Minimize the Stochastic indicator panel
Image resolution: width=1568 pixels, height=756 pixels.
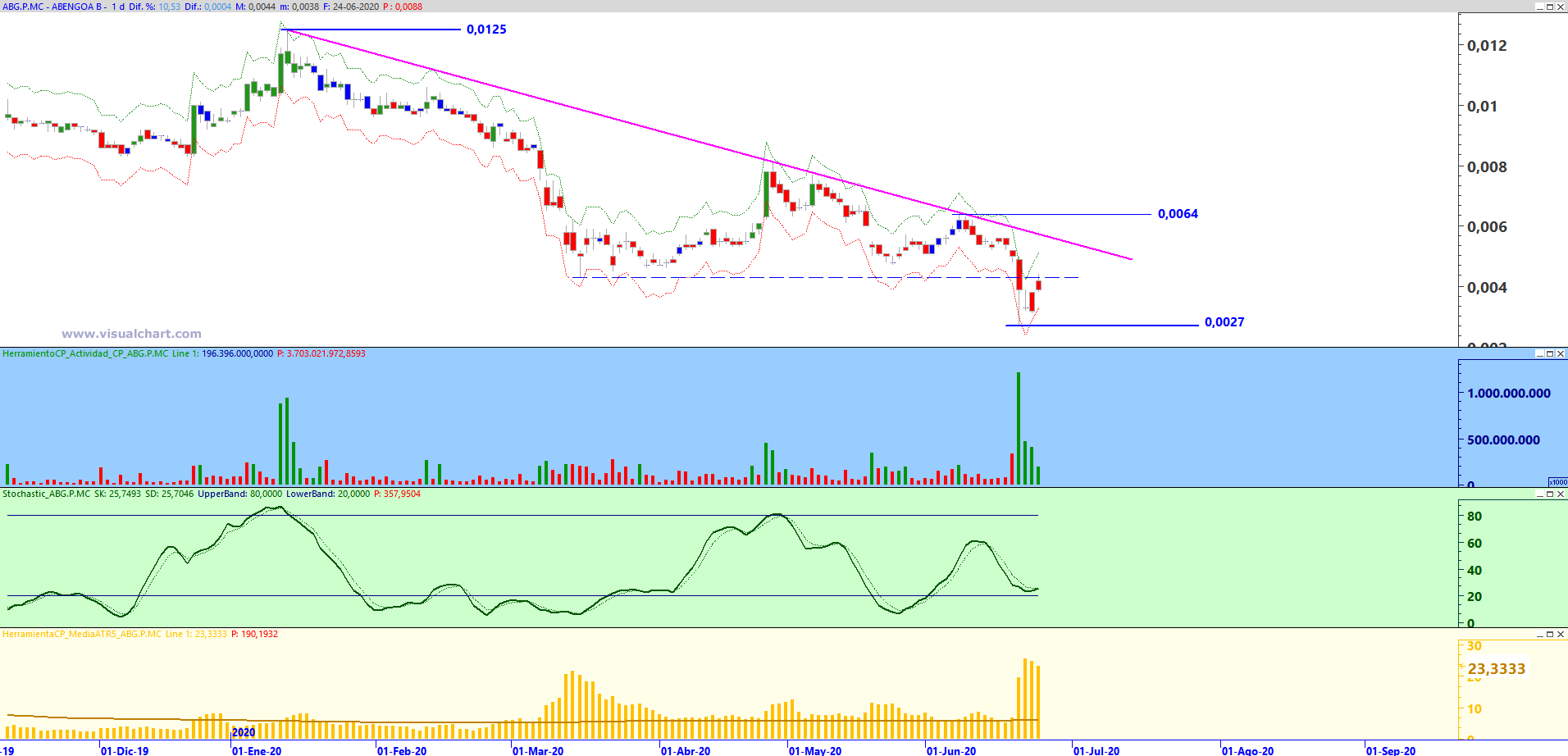pos(1539,494)
